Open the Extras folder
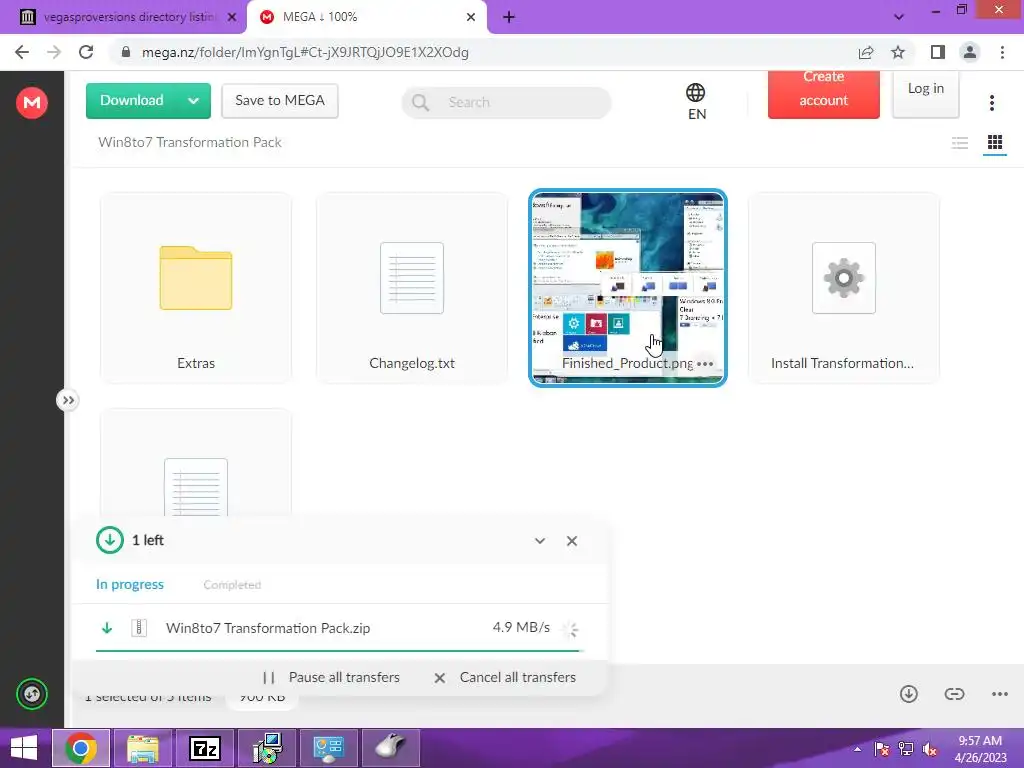Image resolution: width=1024 pixels, height=768 pixels. click(x=196, y=287)
